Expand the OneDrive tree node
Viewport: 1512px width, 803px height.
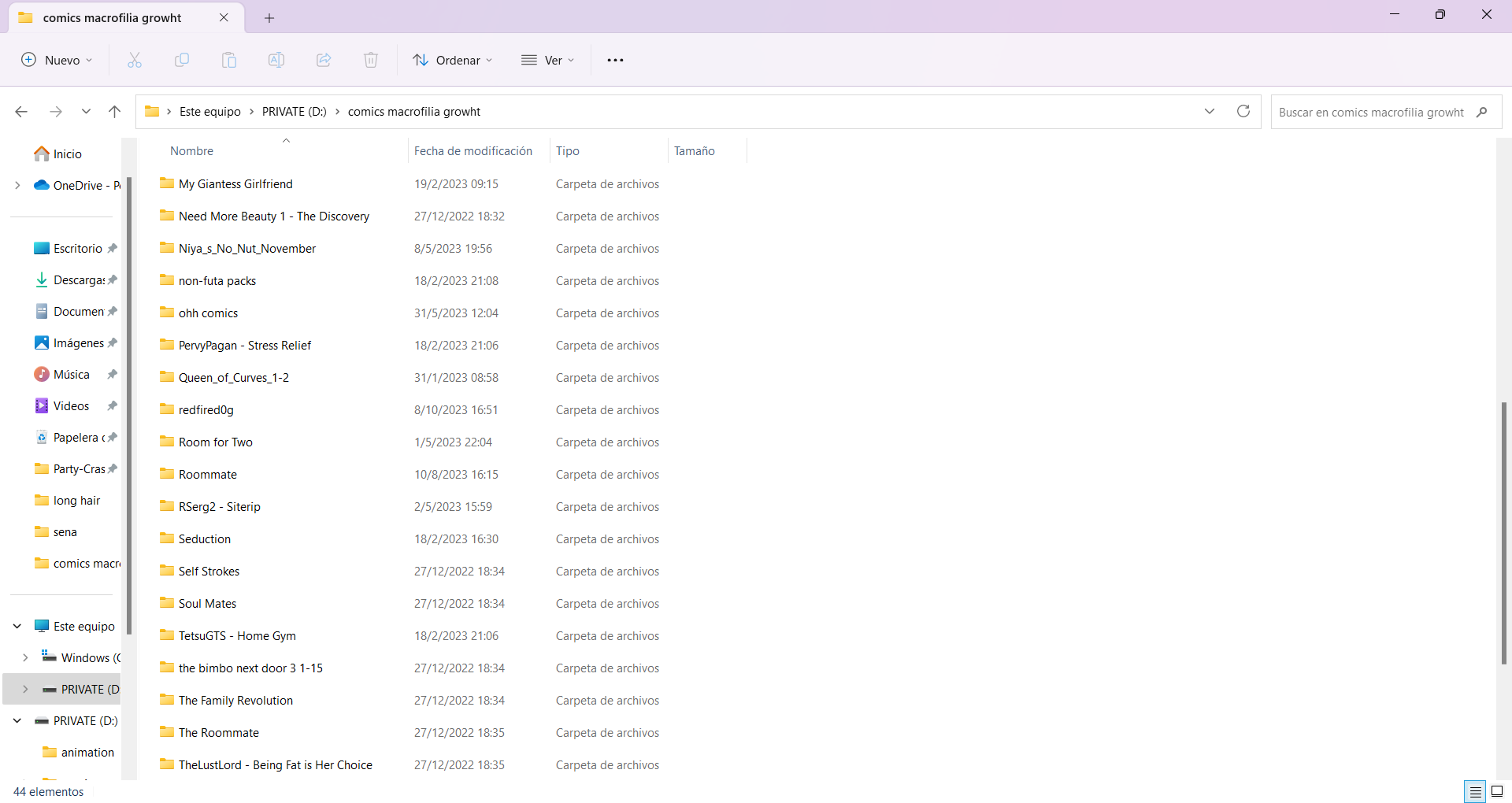tap(17, 186)
